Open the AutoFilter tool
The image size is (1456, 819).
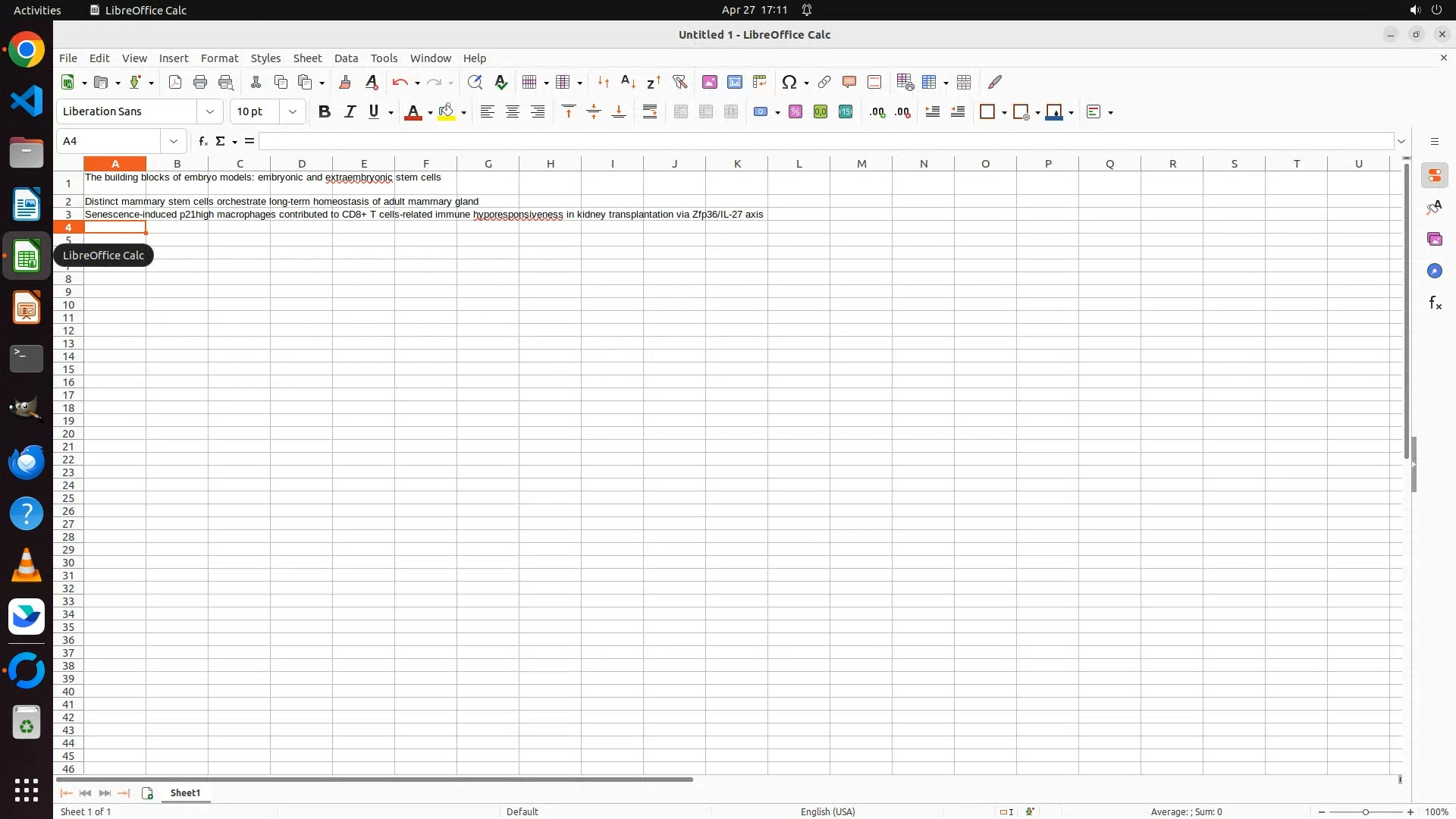tap(679, 82)
